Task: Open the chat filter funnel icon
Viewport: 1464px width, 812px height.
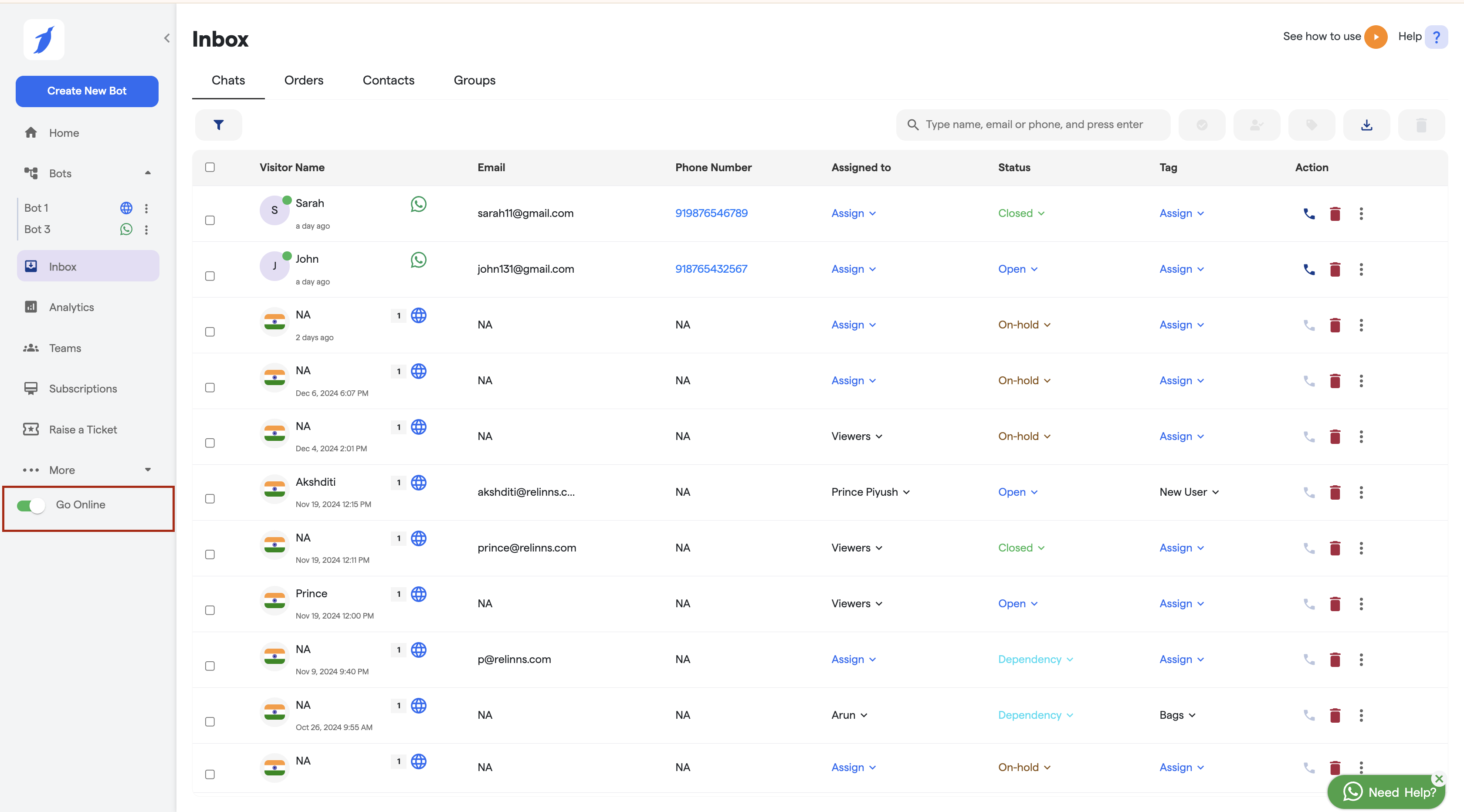Action: point(218,125)
